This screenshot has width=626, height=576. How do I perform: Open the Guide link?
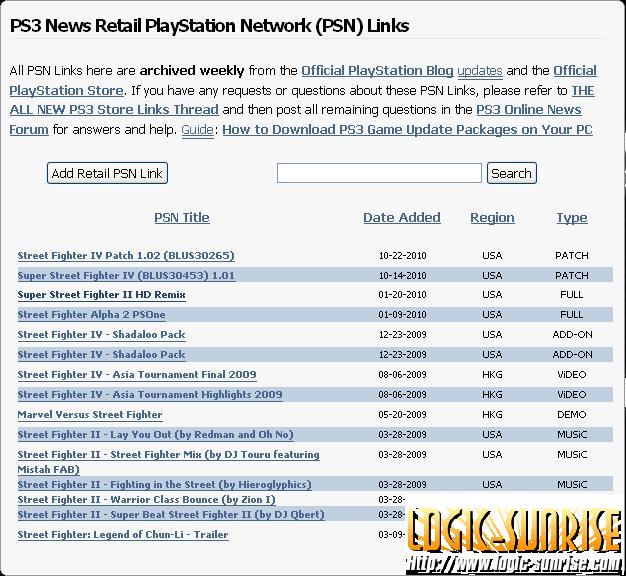pos(197,130)
